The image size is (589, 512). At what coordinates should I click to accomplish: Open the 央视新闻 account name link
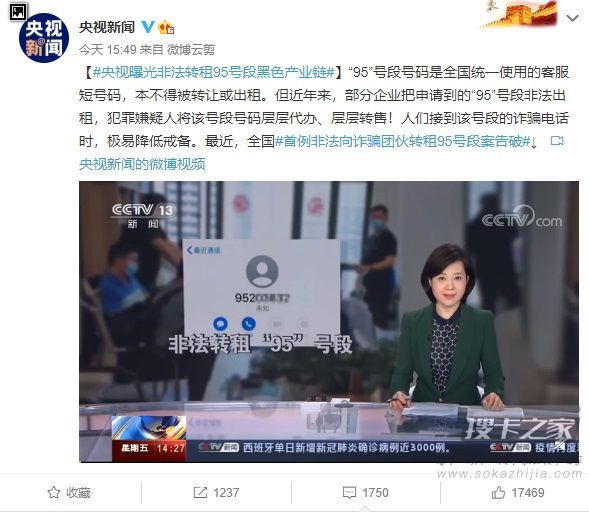tap(107, 27)
